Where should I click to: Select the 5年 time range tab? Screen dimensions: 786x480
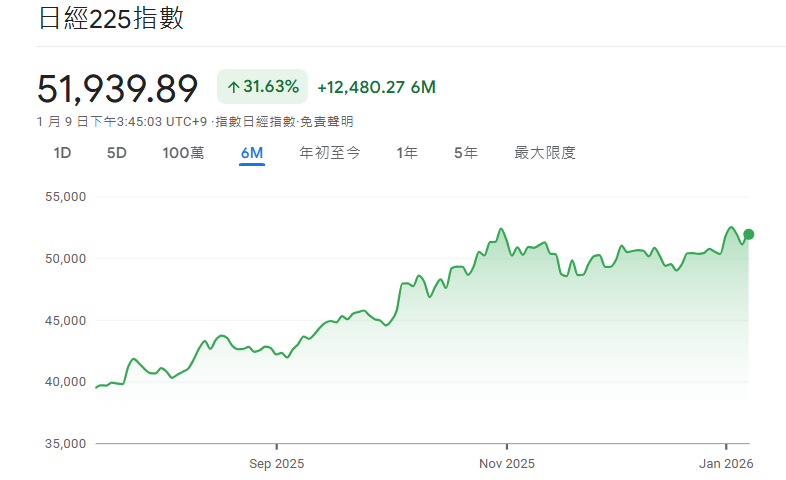pos(466,153)
